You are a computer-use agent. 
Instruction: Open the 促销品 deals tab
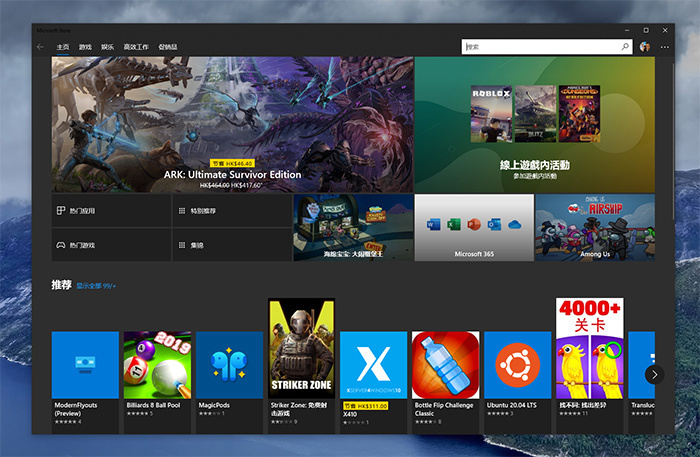coord(169,47)
